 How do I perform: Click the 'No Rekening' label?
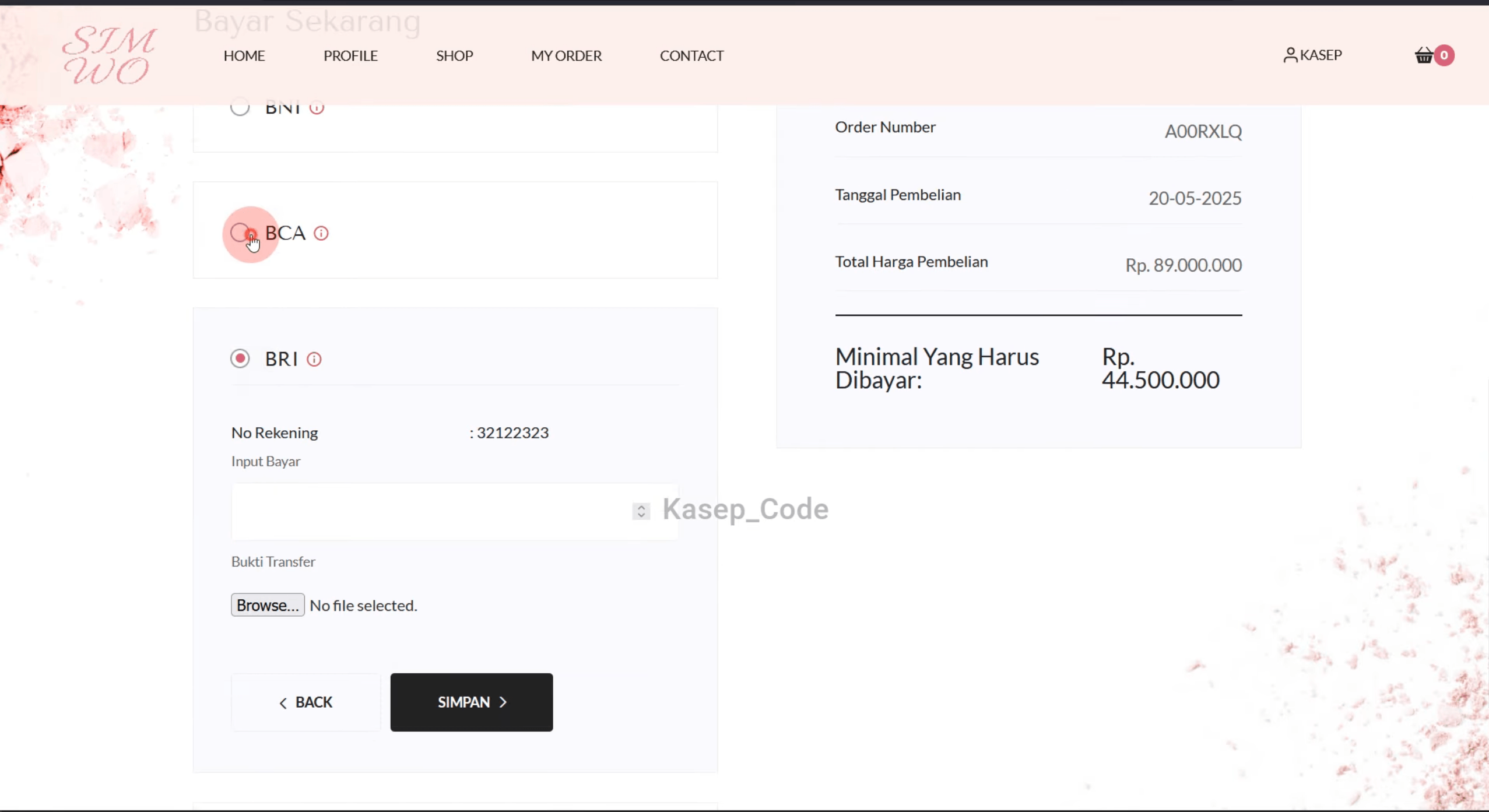click(275, 433)
